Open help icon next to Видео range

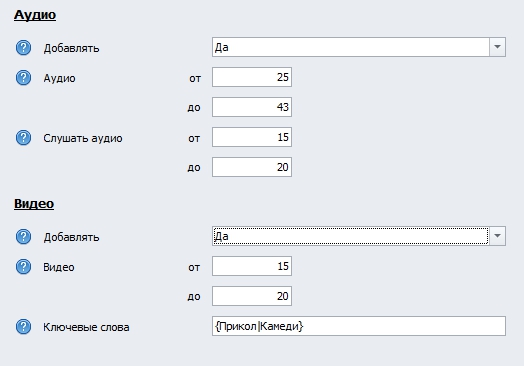[23, 267]
